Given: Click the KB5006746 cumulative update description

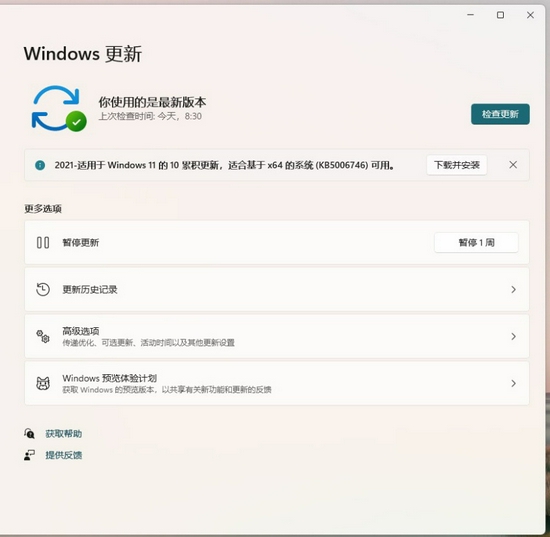Looking at the screenshot, I should click(x=224, y=165).
